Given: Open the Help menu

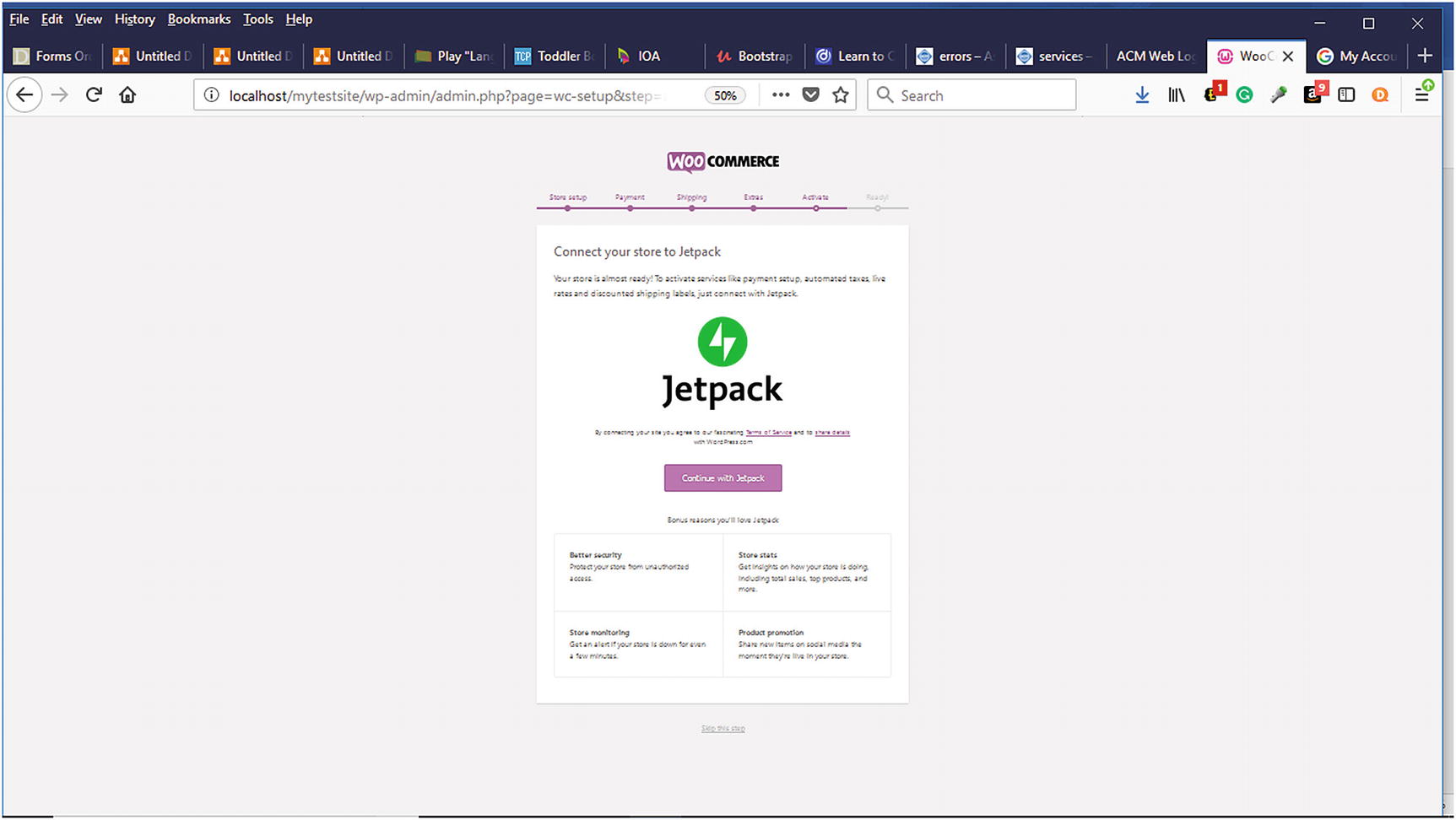Looking at the screenshot, I should tap(299, 19).
